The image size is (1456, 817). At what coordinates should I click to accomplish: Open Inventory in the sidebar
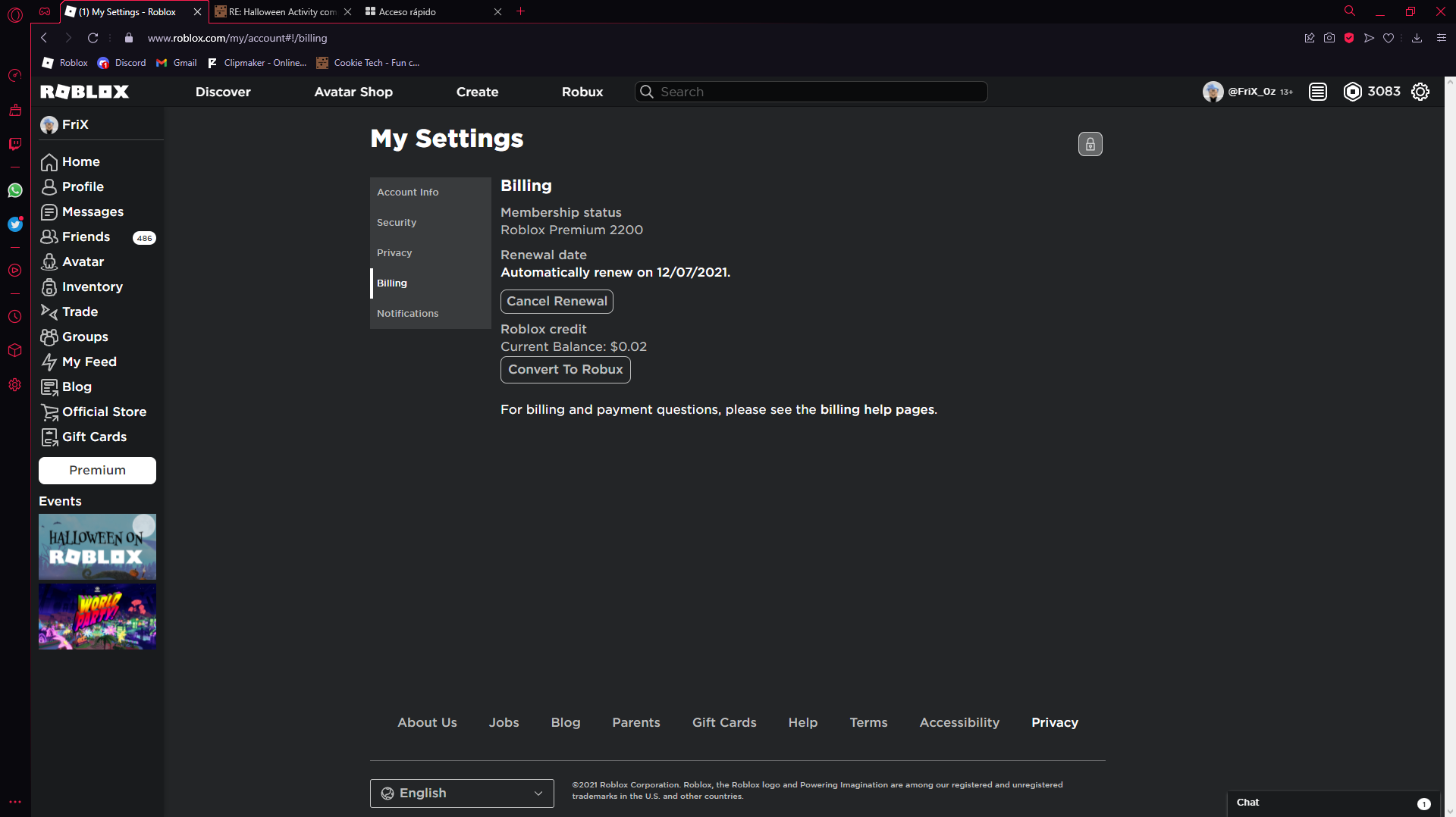tap(81, 286)
